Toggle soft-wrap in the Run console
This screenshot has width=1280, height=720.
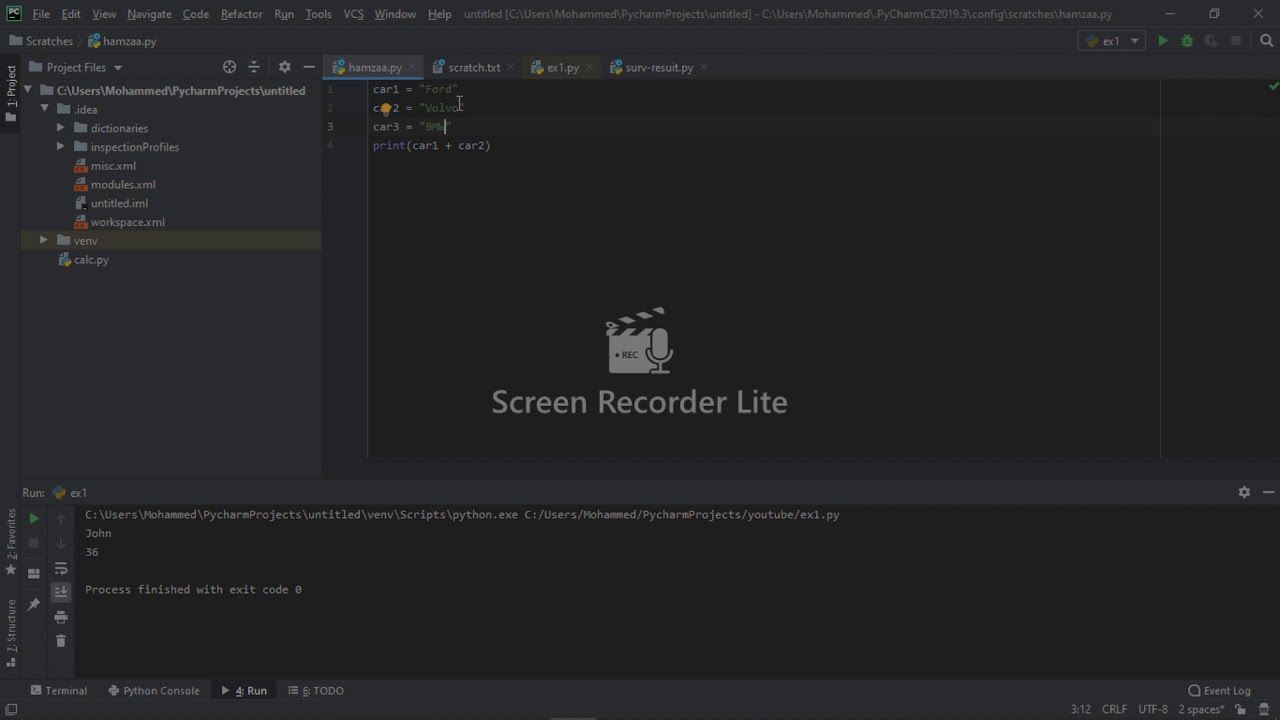click(x=60, y=568)
